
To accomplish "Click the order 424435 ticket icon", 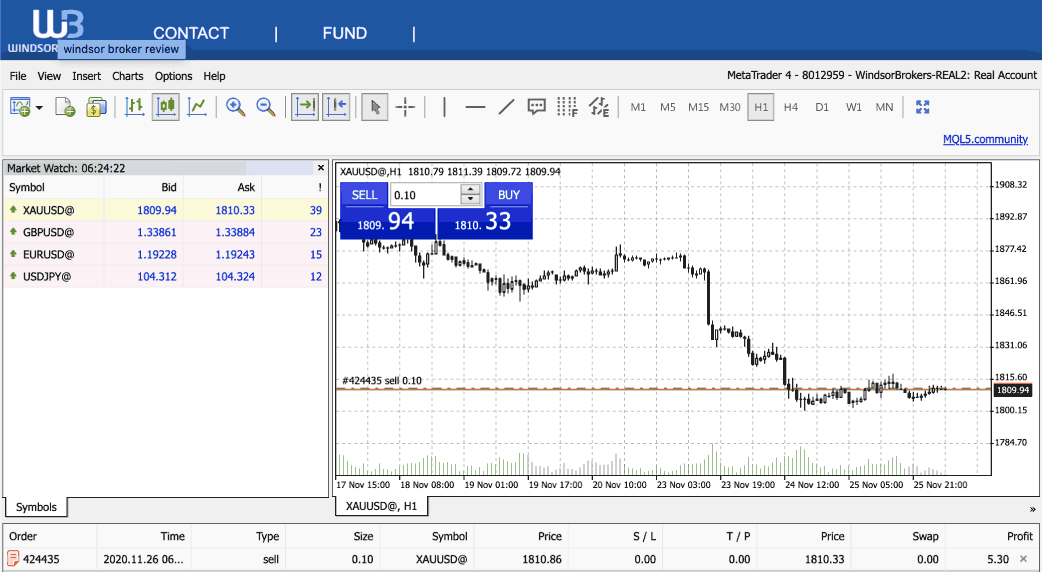I will point(13,559).
